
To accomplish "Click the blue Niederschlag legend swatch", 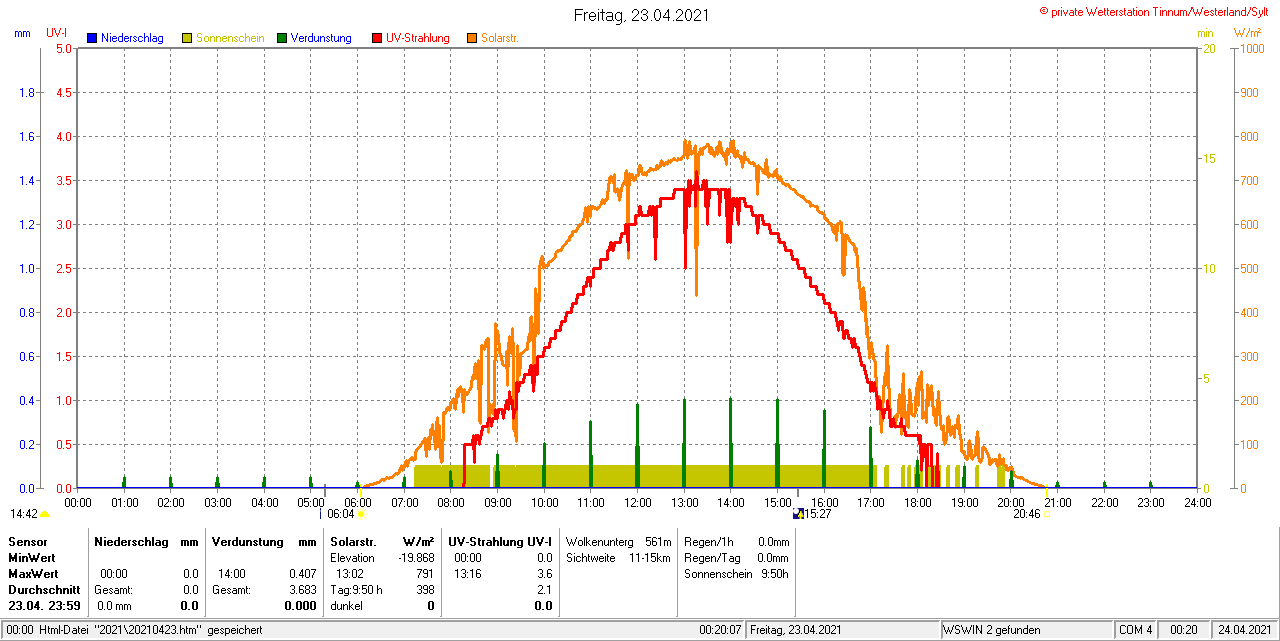I will [92, 38].
